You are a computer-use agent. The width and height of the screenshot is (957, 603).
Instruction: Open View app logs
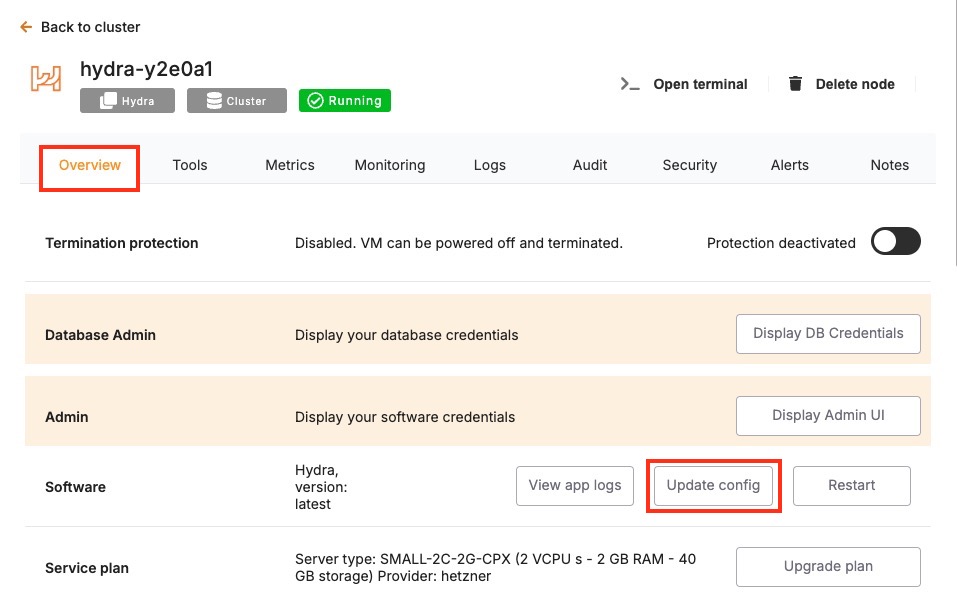pos(575,486)
